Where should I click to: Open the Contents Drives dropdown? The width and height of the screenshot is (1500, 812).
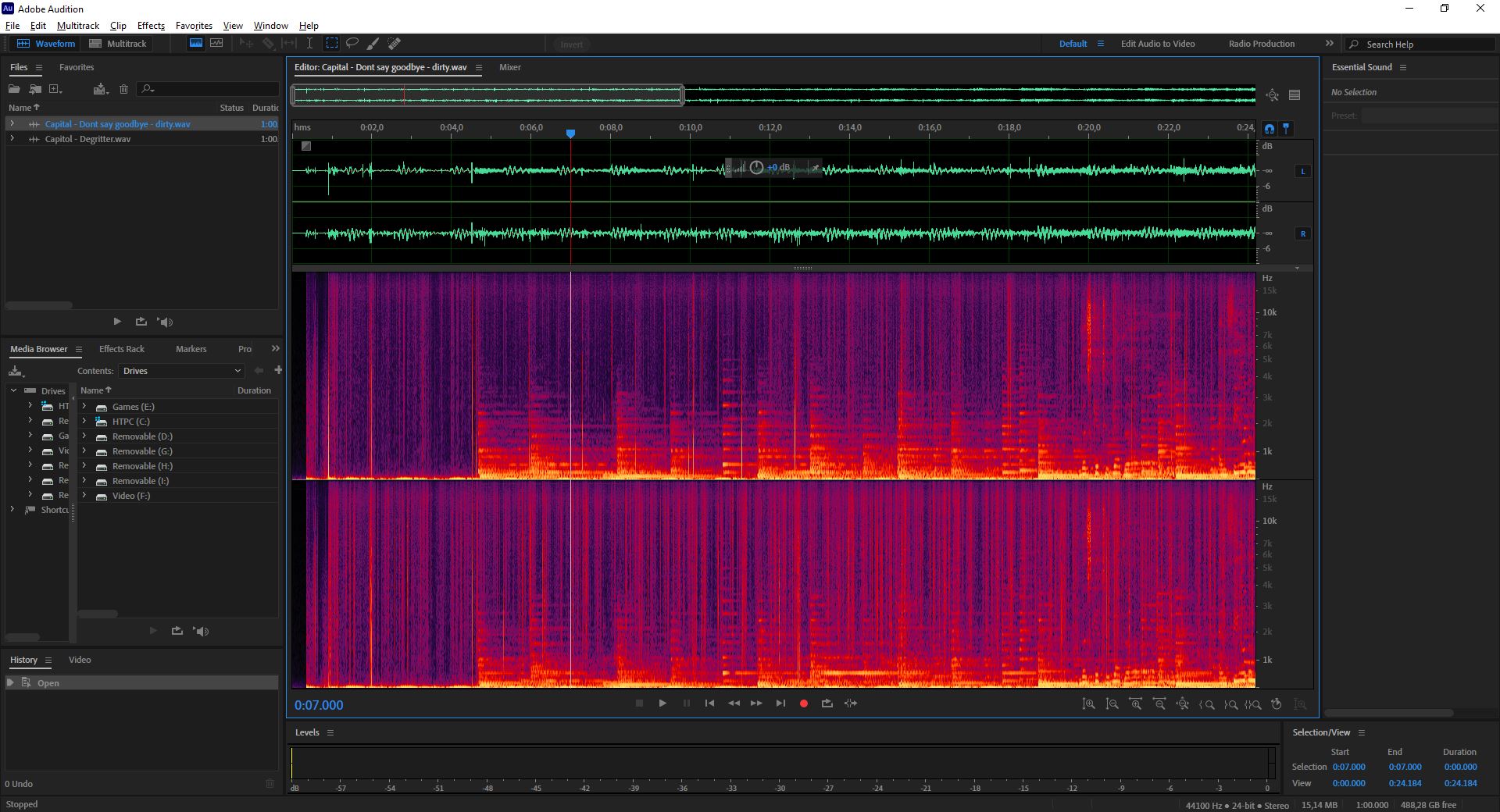coord(181,371)
